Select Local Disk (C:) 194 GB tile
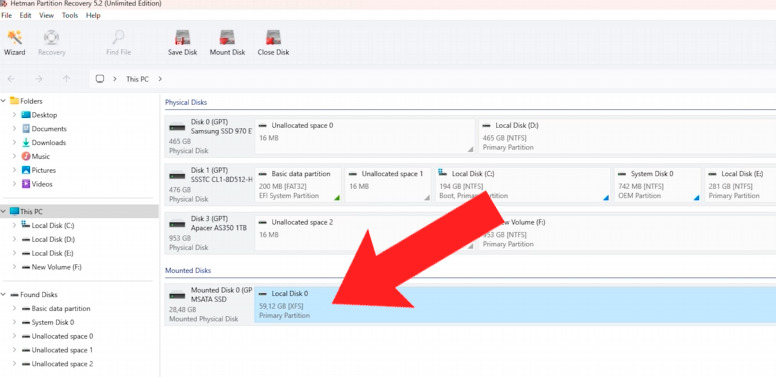776x377 pixels. coord(523,185)
